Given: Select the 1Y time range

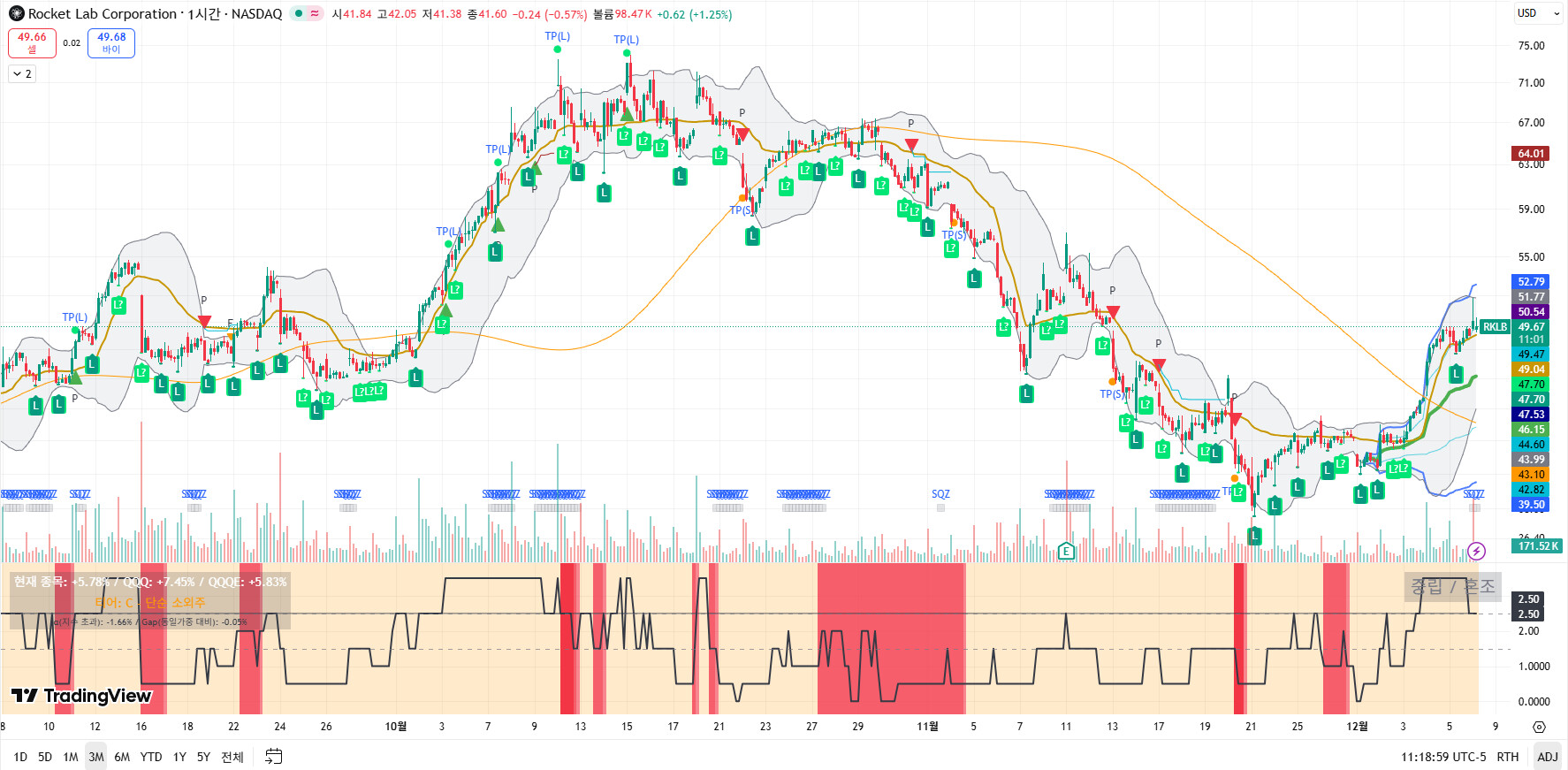Looking at the screenshot, I should click(x=179, y=757).
